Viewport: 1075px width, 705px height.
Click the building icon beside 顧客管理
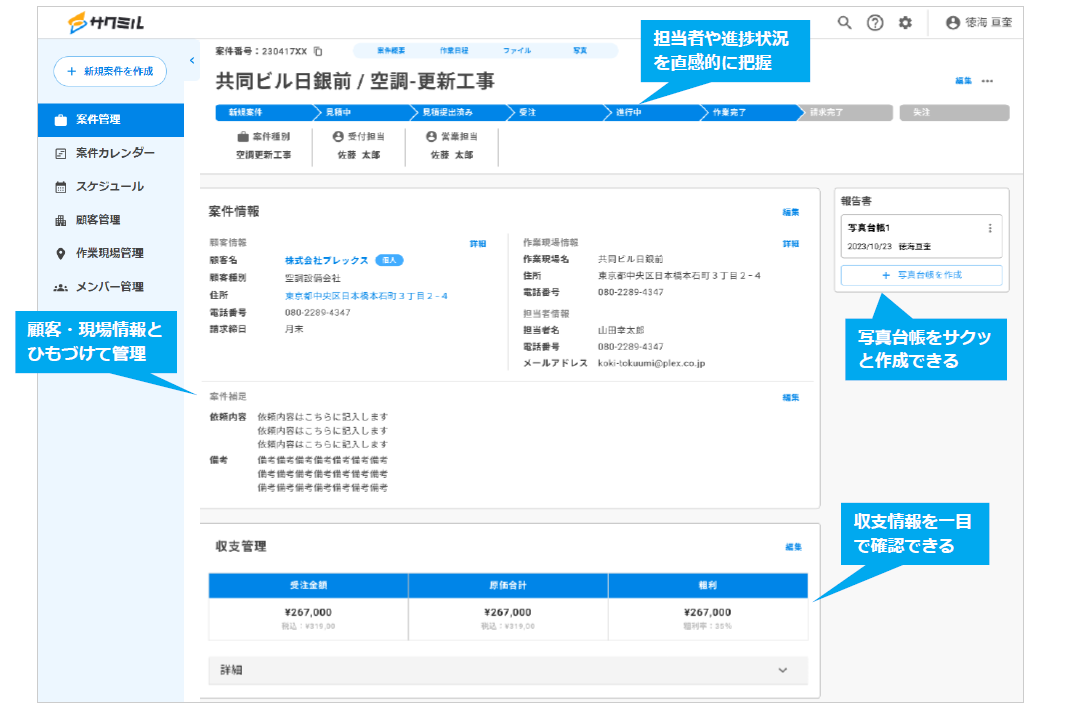pyautogui.click(x=60, y=221)
